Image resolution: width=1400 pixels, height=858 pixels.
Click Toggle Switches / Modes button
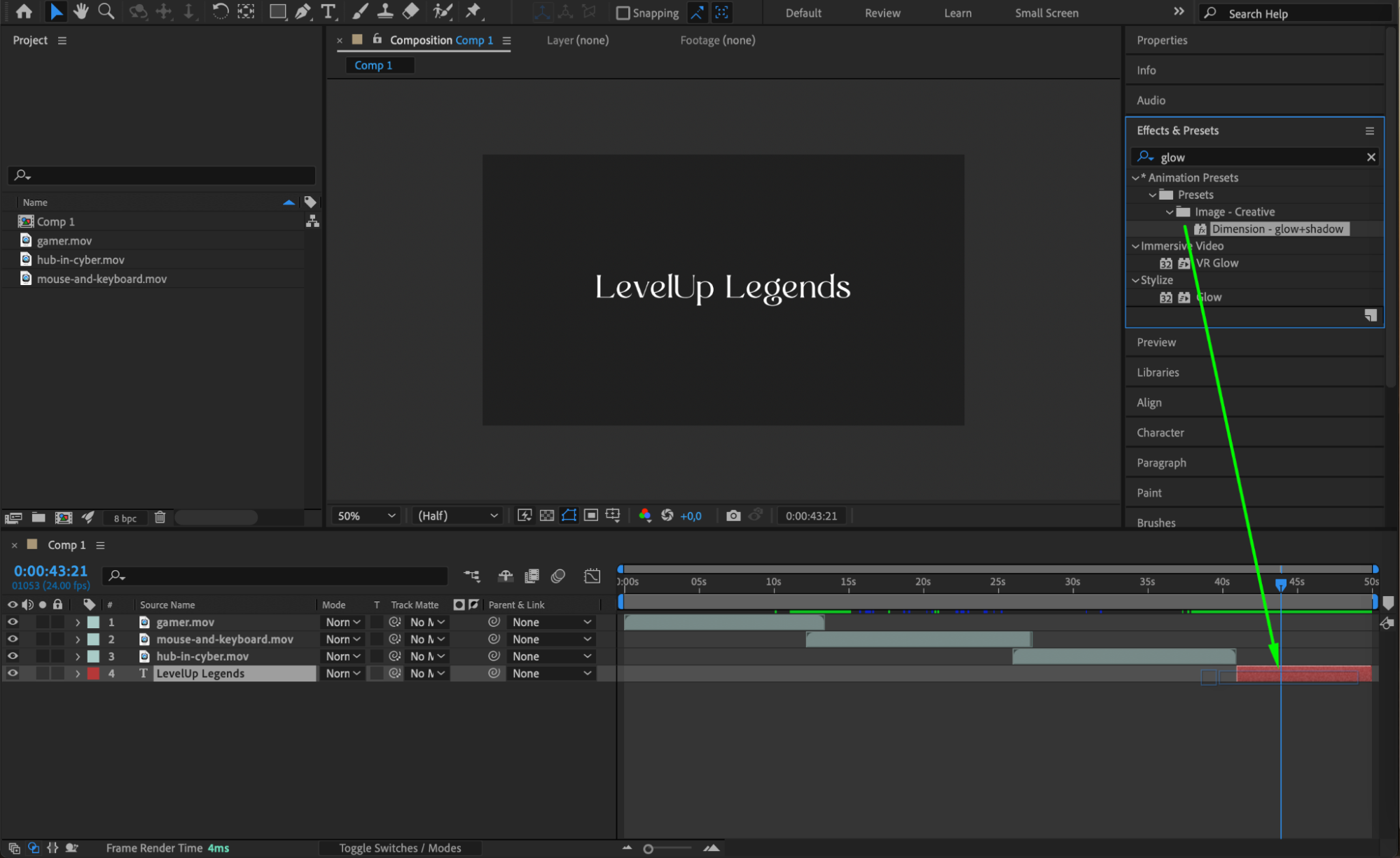[400, 847]
